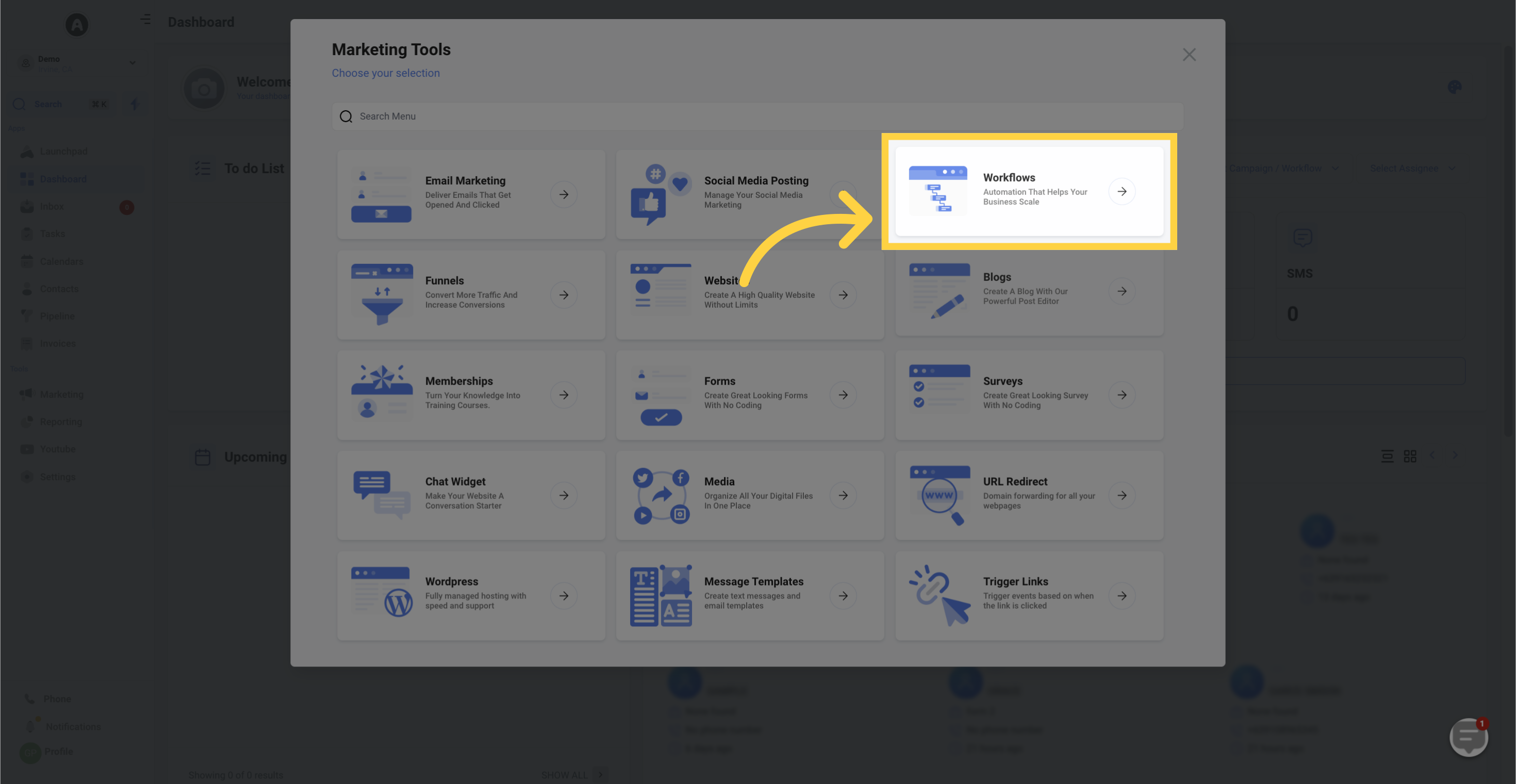
Task: Click the Workflows automation icon
Action: tap(938, 191)
